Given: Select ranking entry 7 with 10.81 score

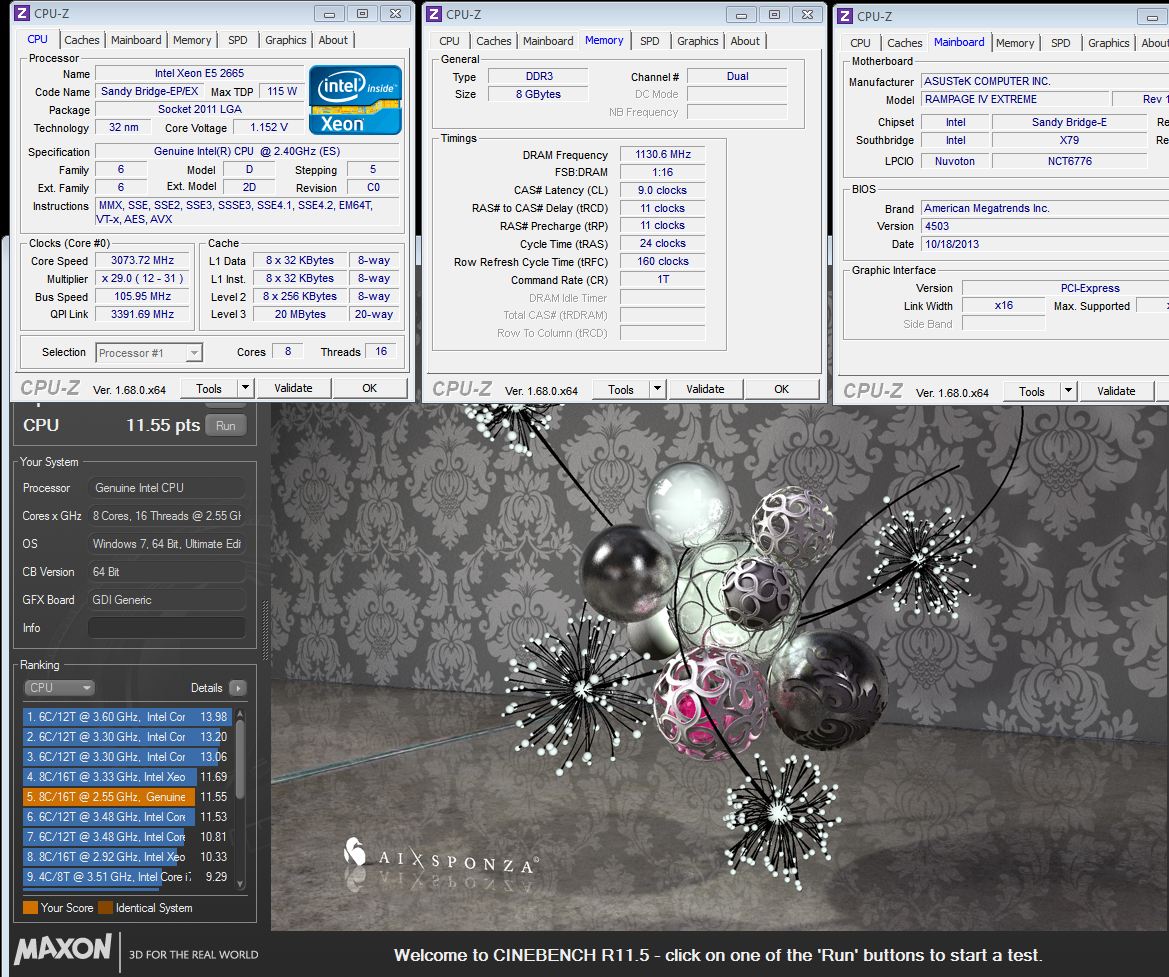Looking at the screenshot, I should [x=127, y=837].
